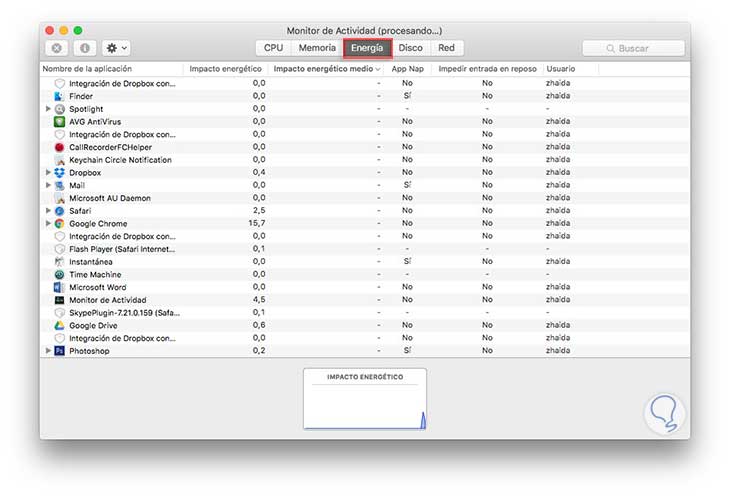Image resolution: width=730 pixels, height=496 pixels.
Task: Select the CallRecorderFCHelper process name
Action: pyautogui.click(x=110, y=147)
